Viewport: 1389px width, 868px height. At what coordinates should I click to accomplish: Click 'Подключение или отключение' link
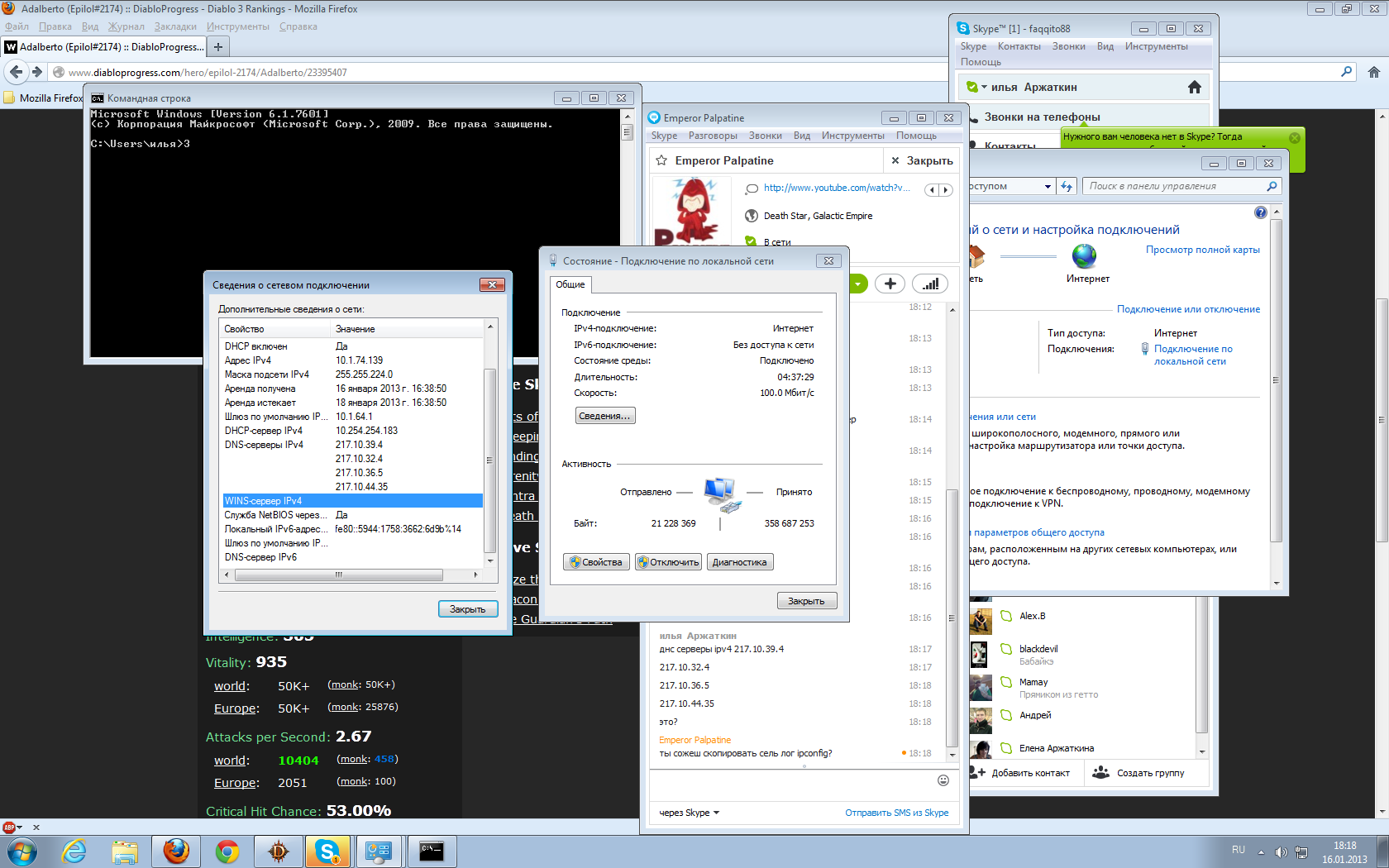pyautogui.click(x=1189, y=309)
